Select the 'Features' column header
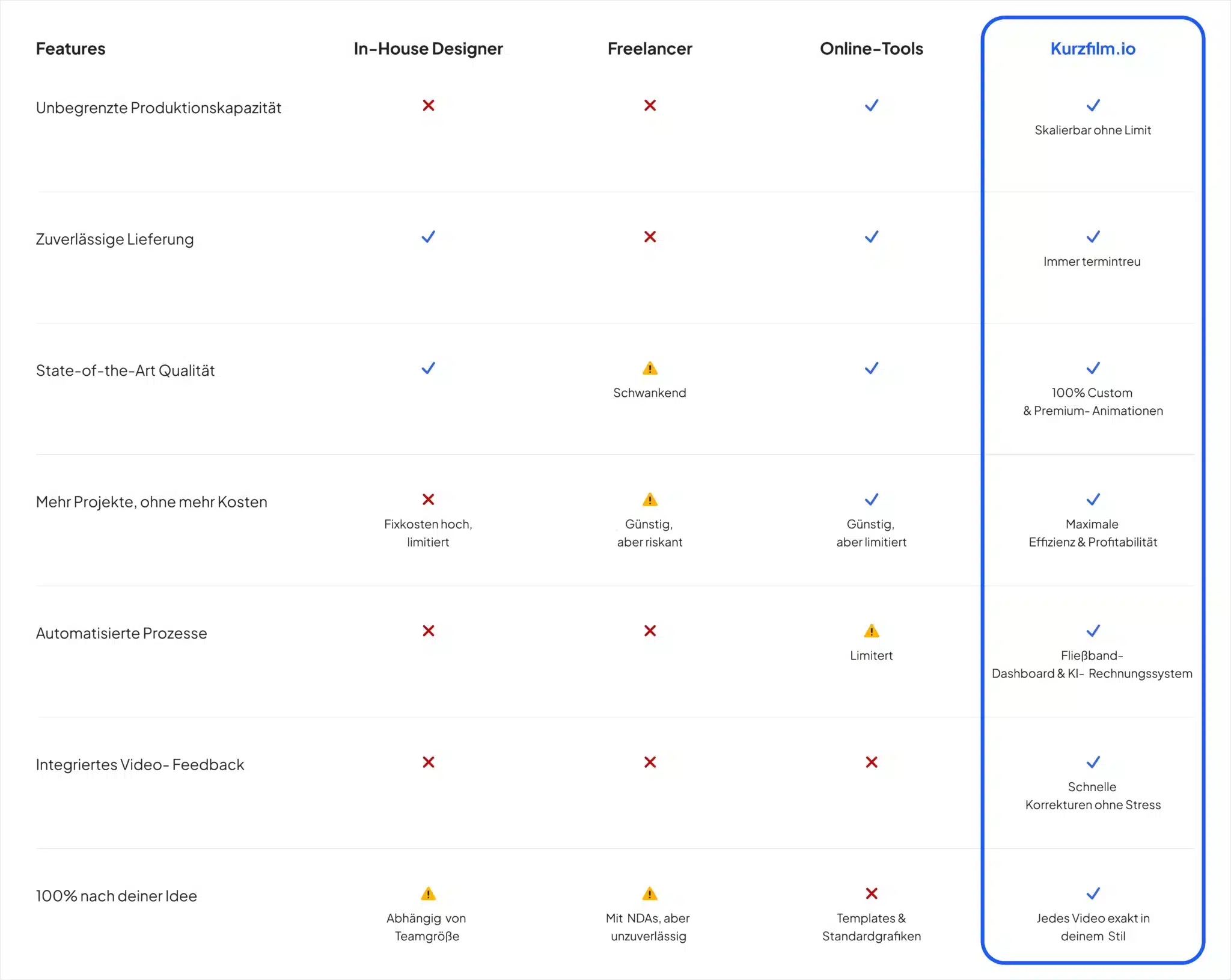Screen dimensions: 1231x980 (x=70, y=49)
